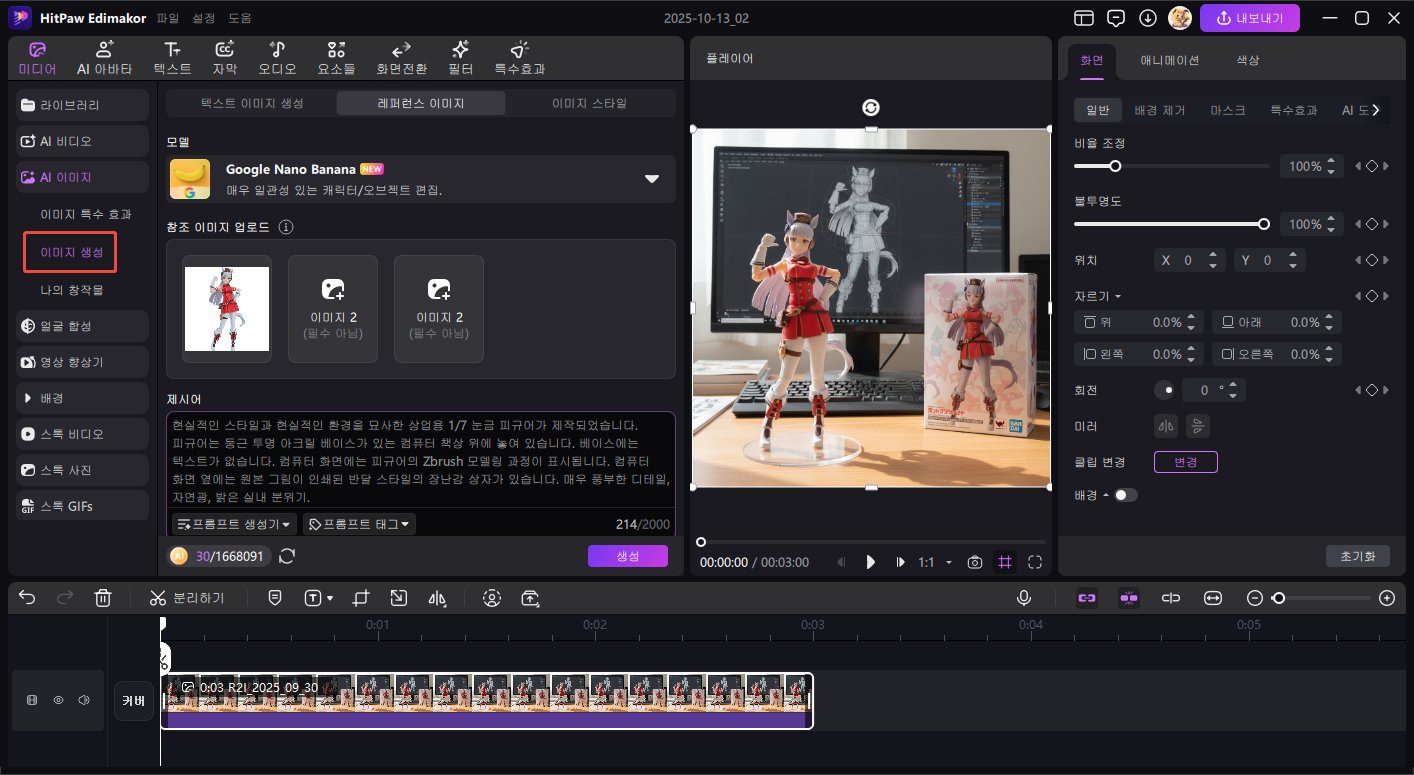Click the microphone voice-over icon

point(1024,598)
